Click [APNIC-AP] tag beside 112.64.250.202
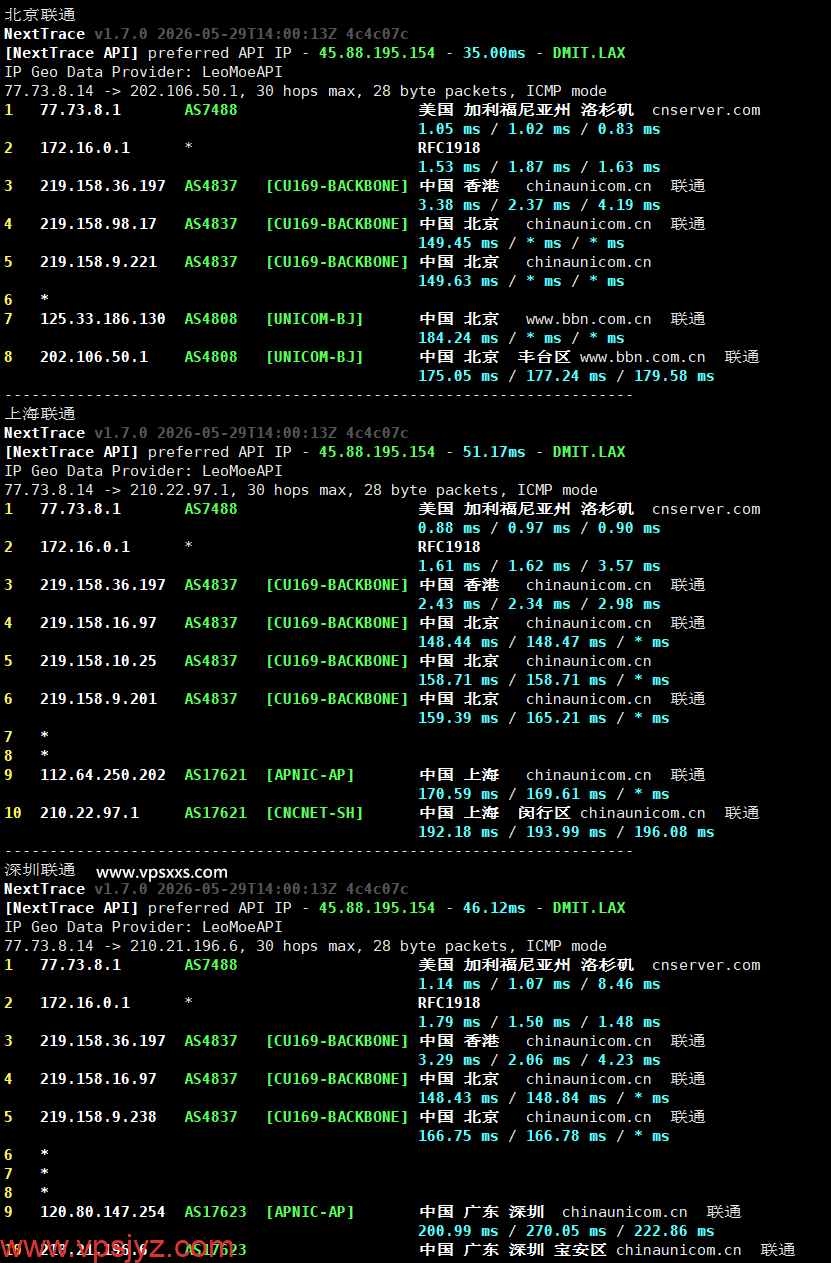831x1263 pixels. 310,775
